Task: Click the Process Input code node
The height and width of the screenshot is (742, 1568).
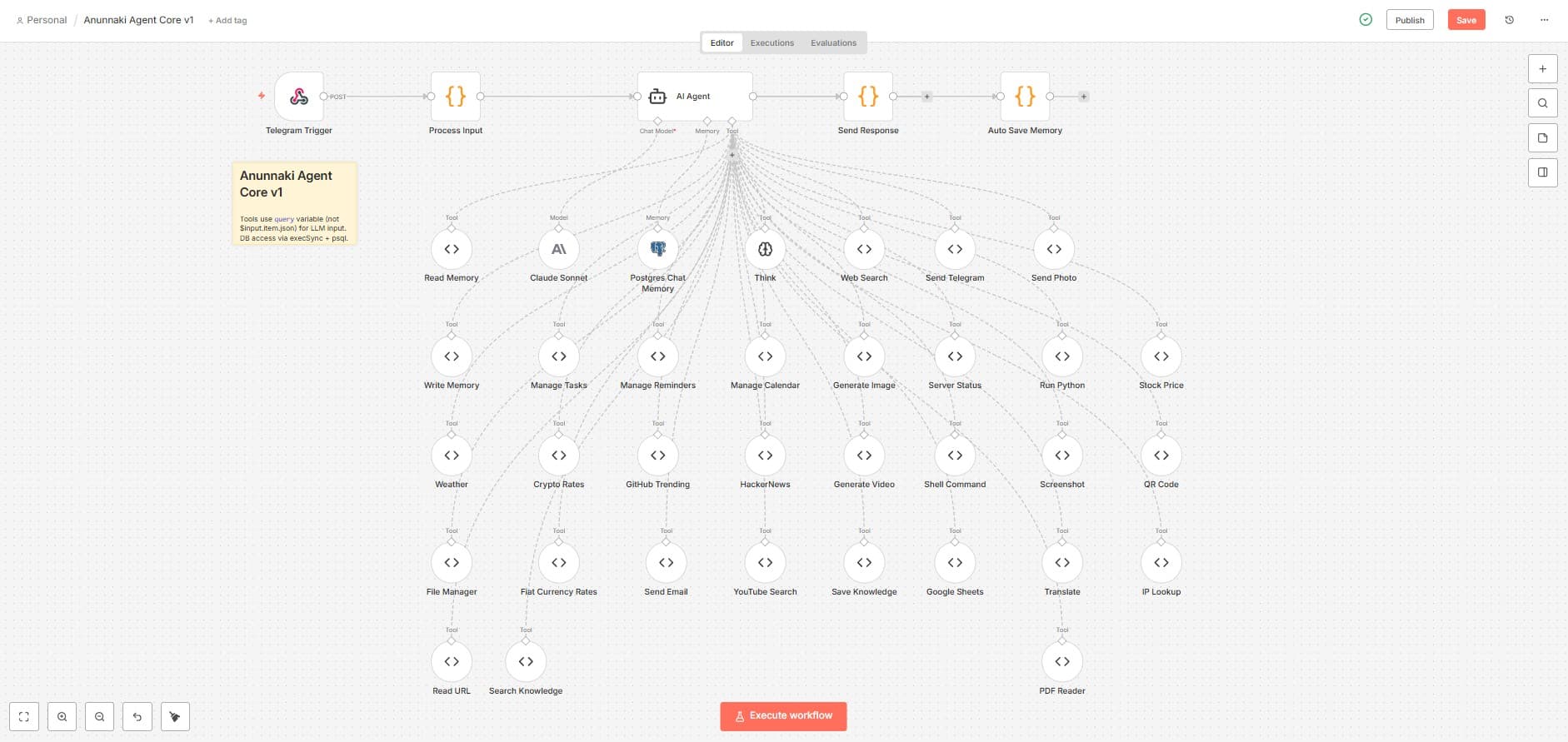Action: pos(455,97)
